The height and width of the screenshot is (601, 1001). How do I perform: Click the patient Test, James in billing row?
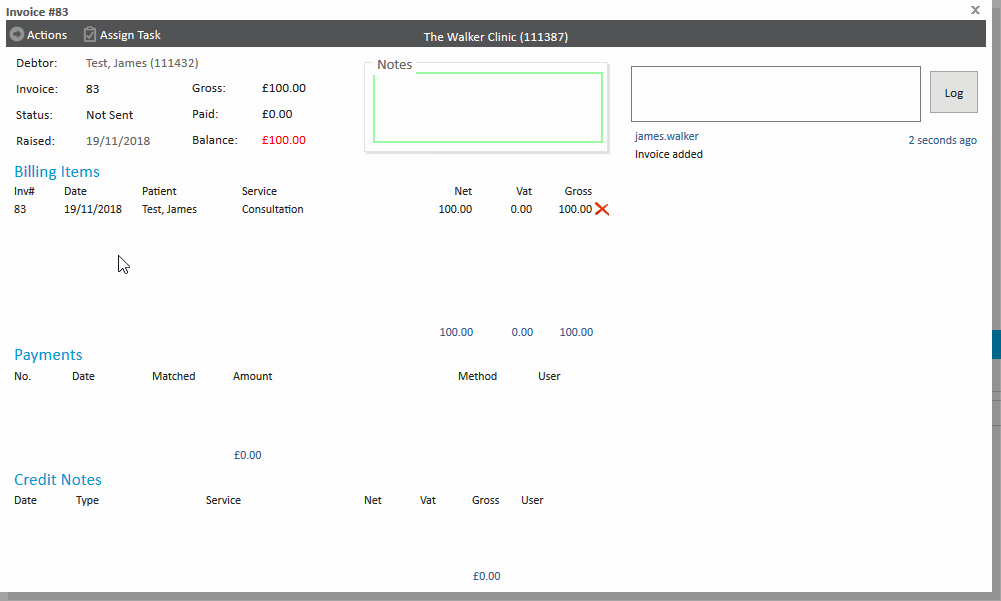point(169,209)
